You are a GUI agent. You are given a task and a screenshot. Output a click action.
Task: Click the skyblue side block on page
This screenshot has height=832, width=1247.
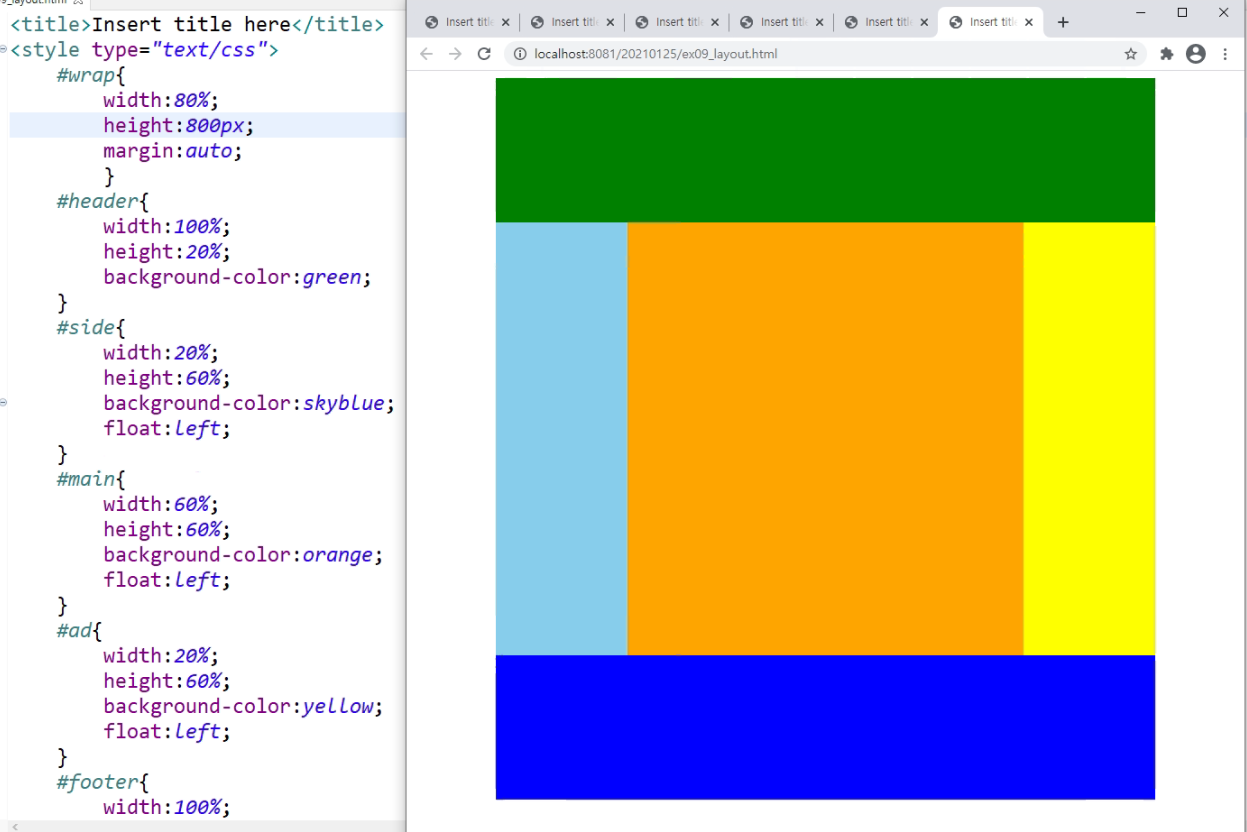[x=562, y=438]
